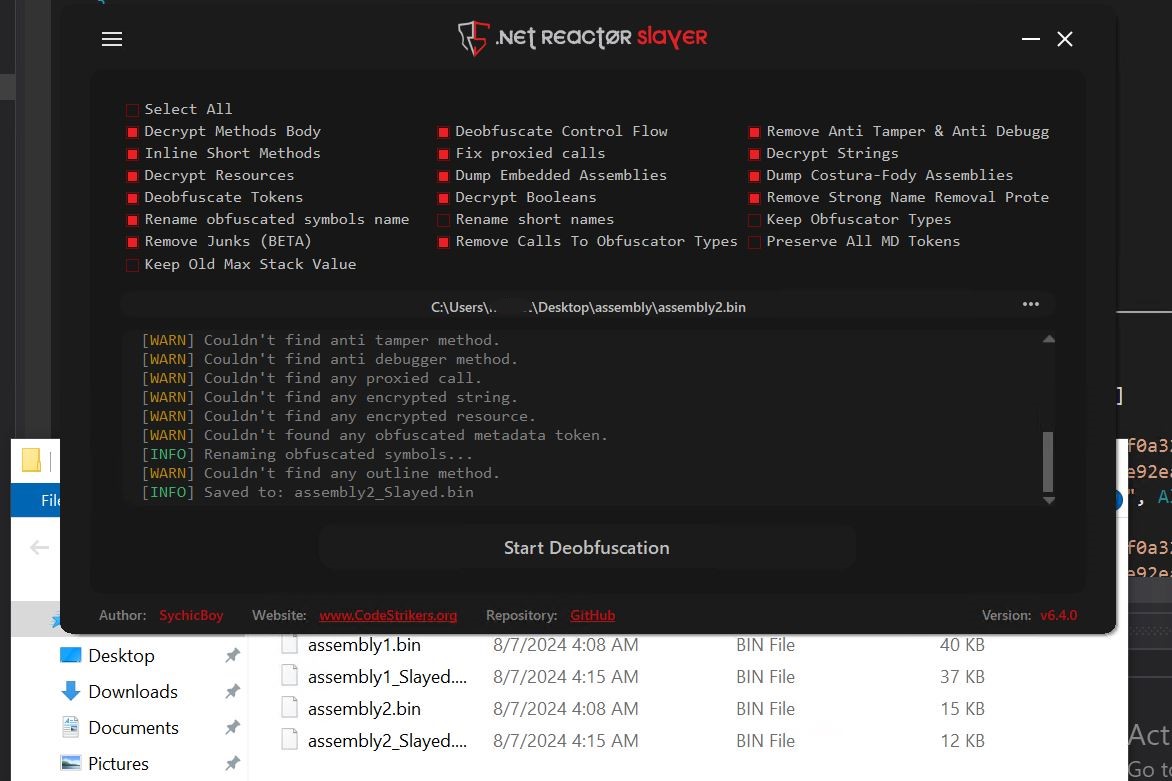Click the Desktop folder icon in sidebar
Screen dimensions: 1172x781
pyautogui.click(x=70, y=656)
